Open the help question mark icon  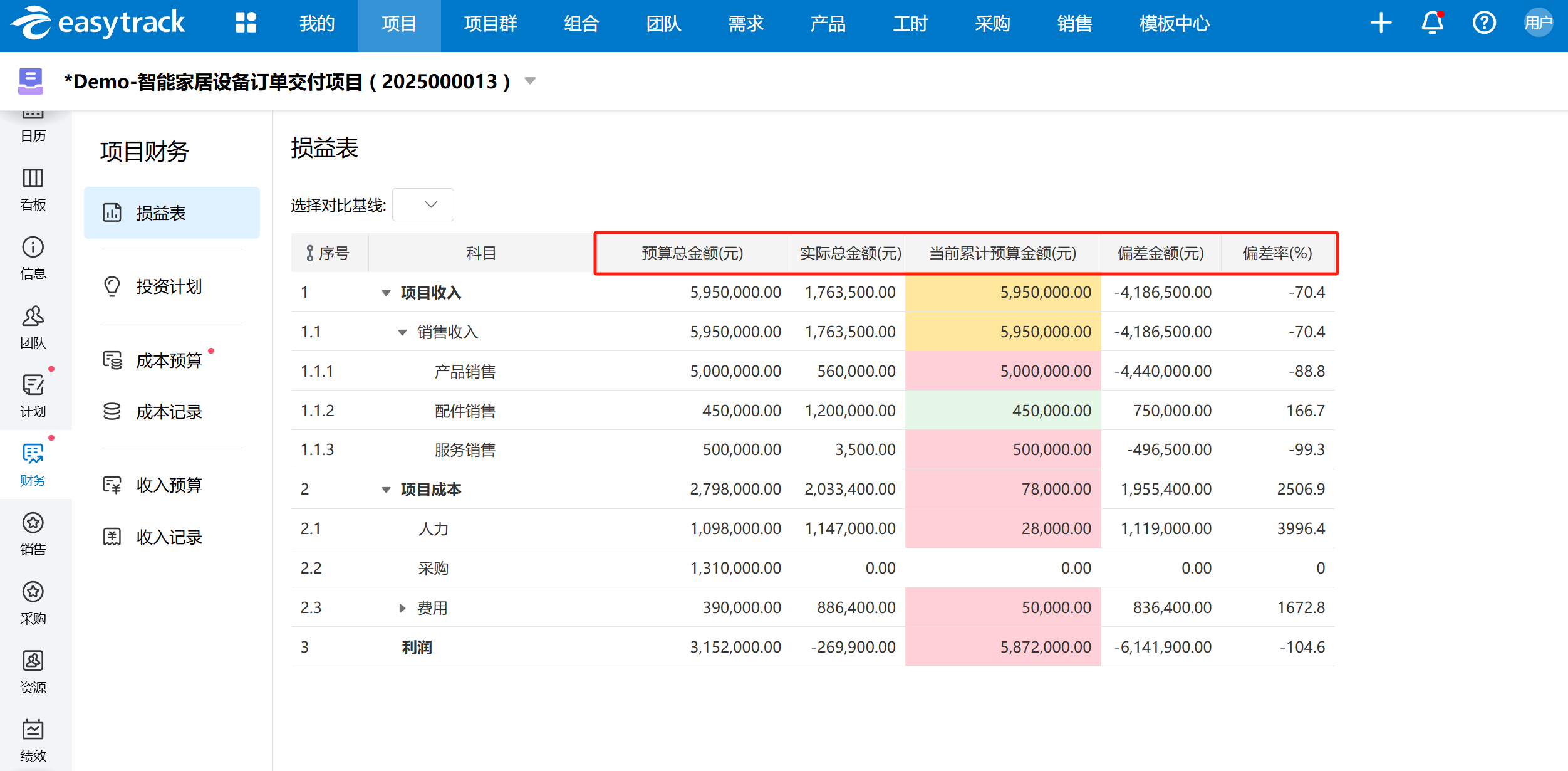(1484, 23)
